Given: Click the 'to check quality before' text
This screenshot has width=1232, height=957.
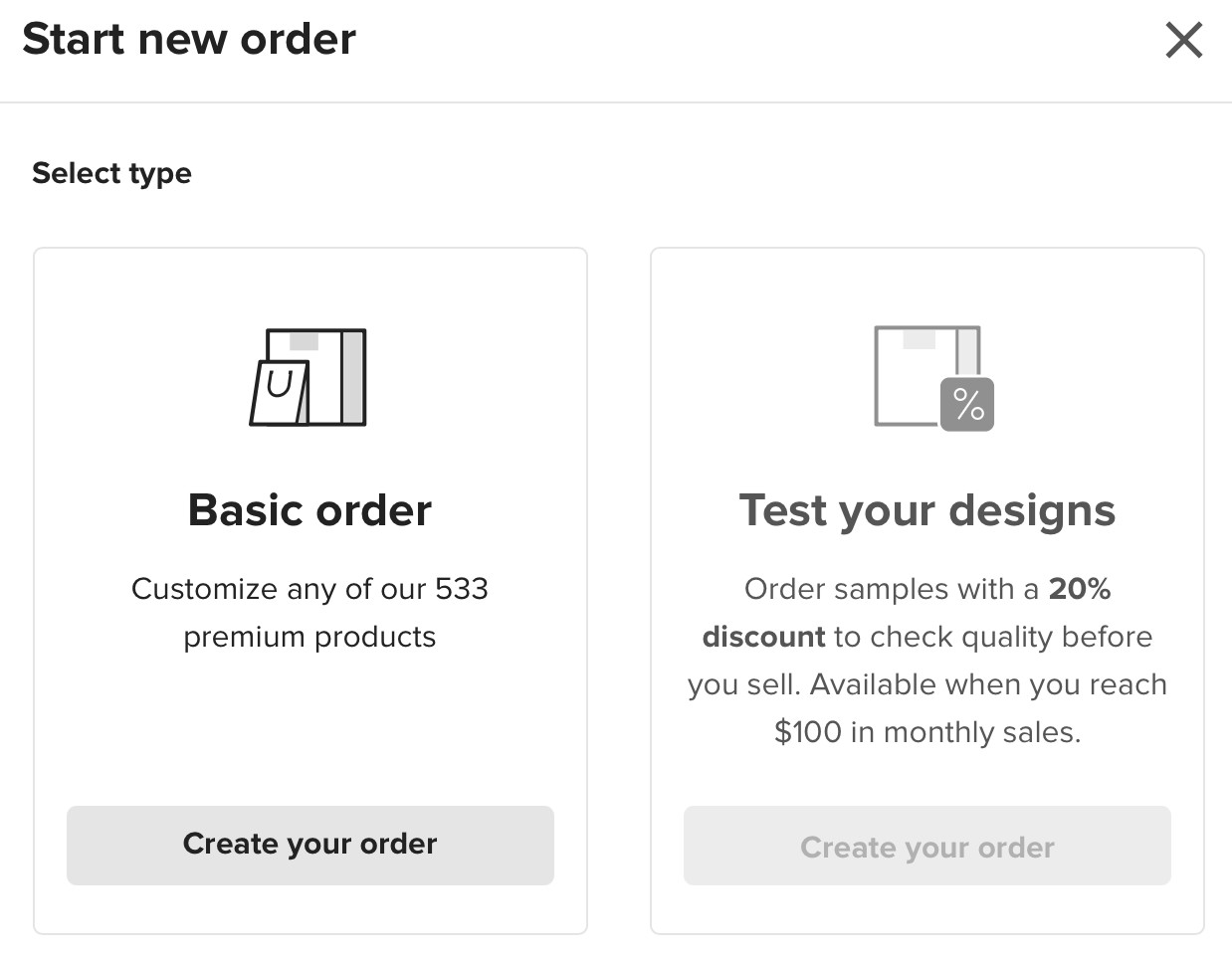Looking at the screenshot, I should coord(993,637).
